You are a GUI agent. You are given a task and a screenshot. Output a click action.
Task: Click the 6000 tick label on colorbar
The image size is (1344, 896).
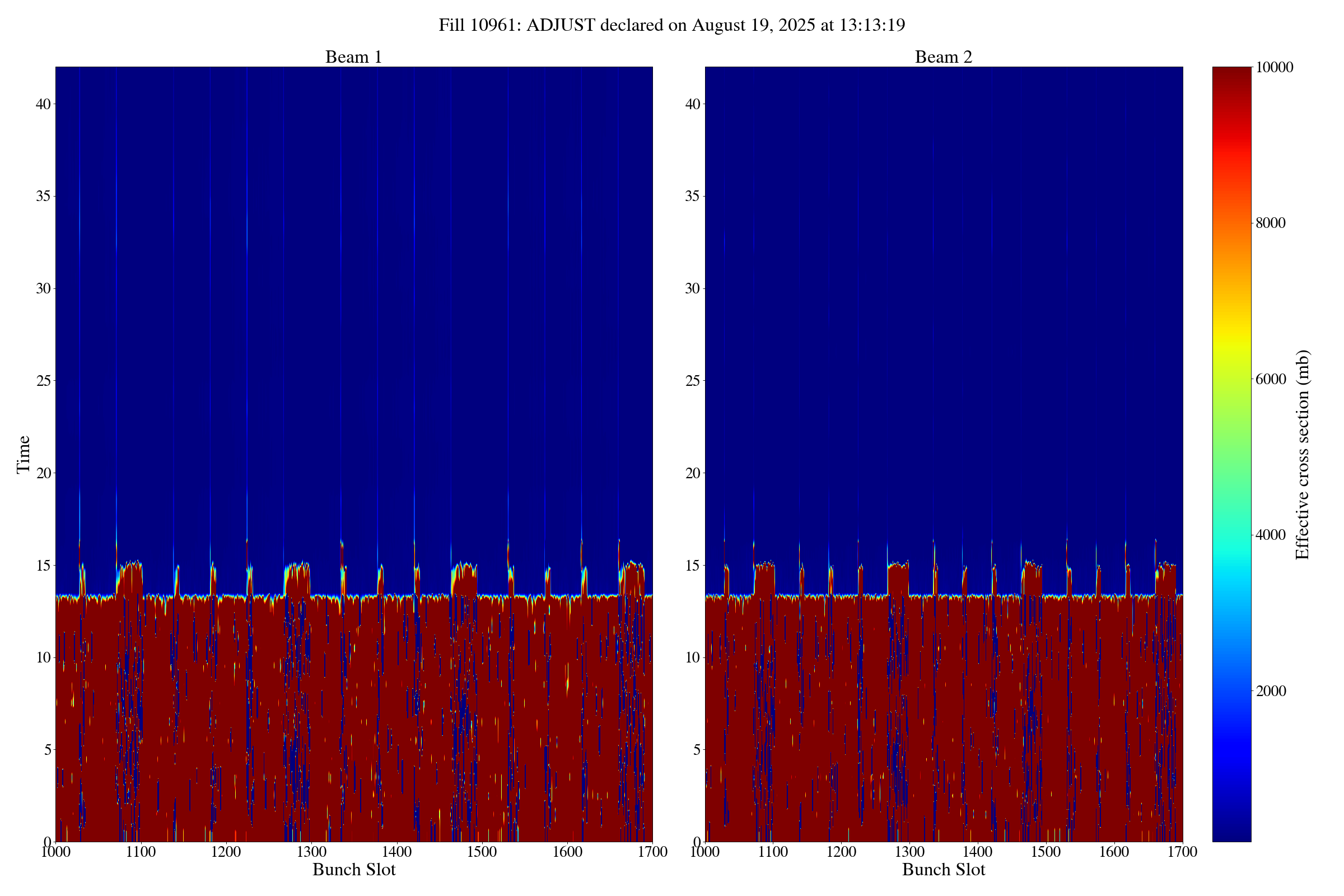point(1270,380)
